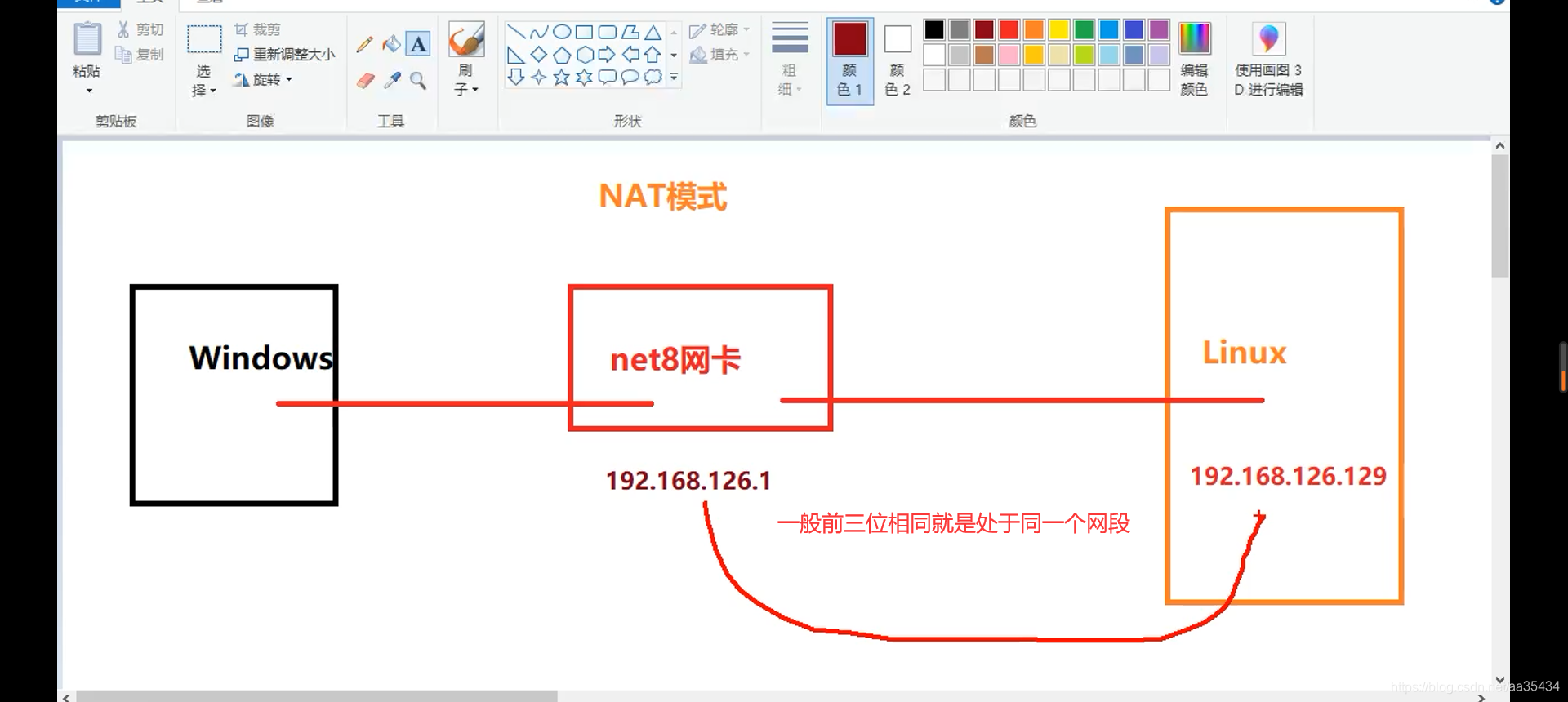Pick the Triangle shape

[x=653, y=33]
